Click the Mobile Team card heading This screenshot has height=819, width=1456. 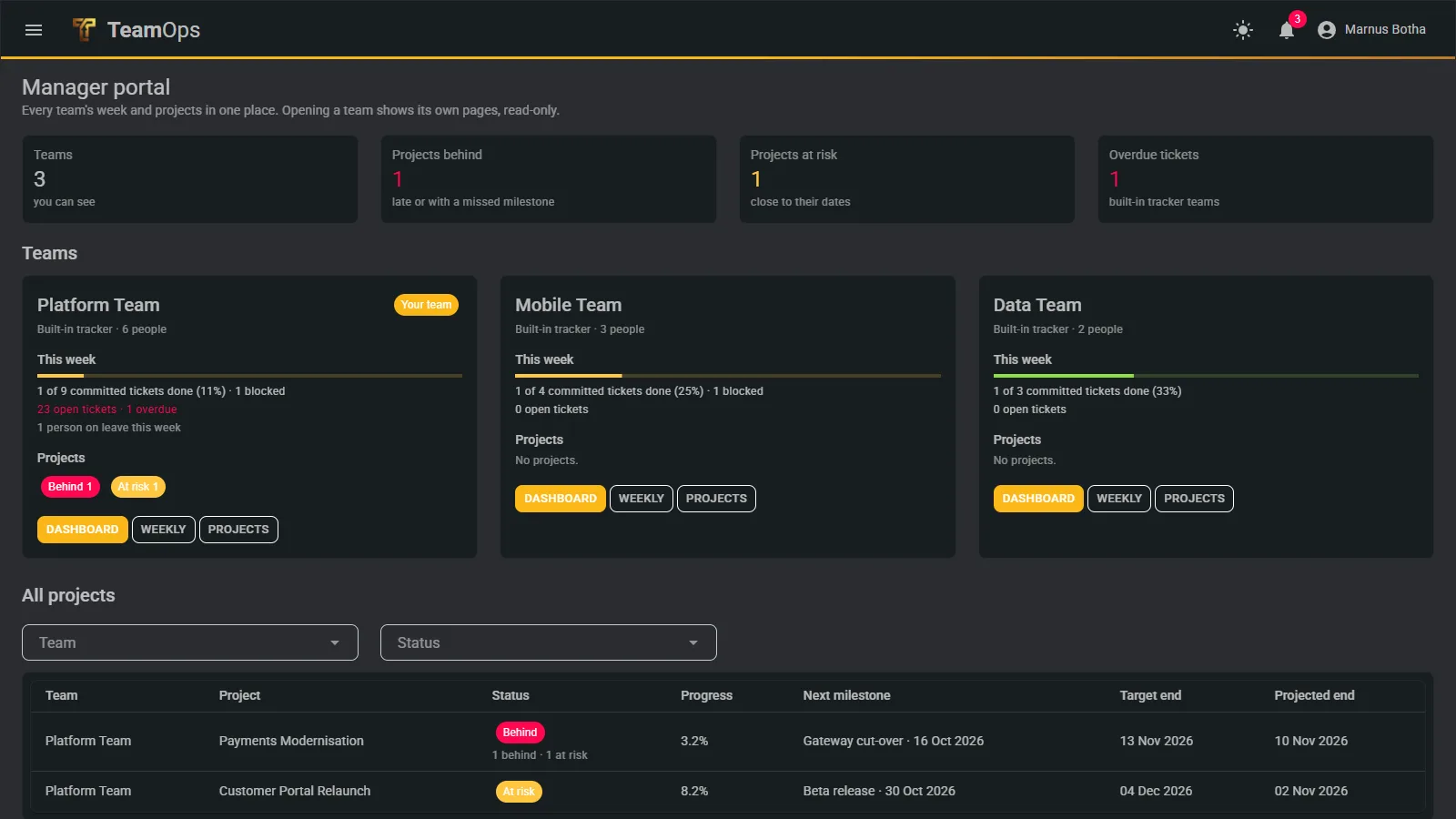point(568,305)
